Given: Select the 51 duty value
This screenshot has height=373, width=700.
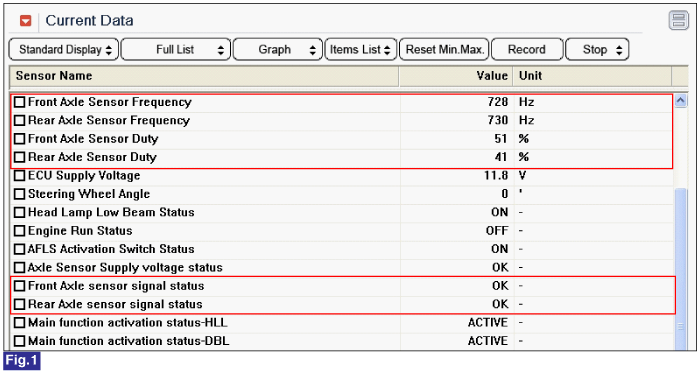Looking at the screenshot, I should point(500,139).
